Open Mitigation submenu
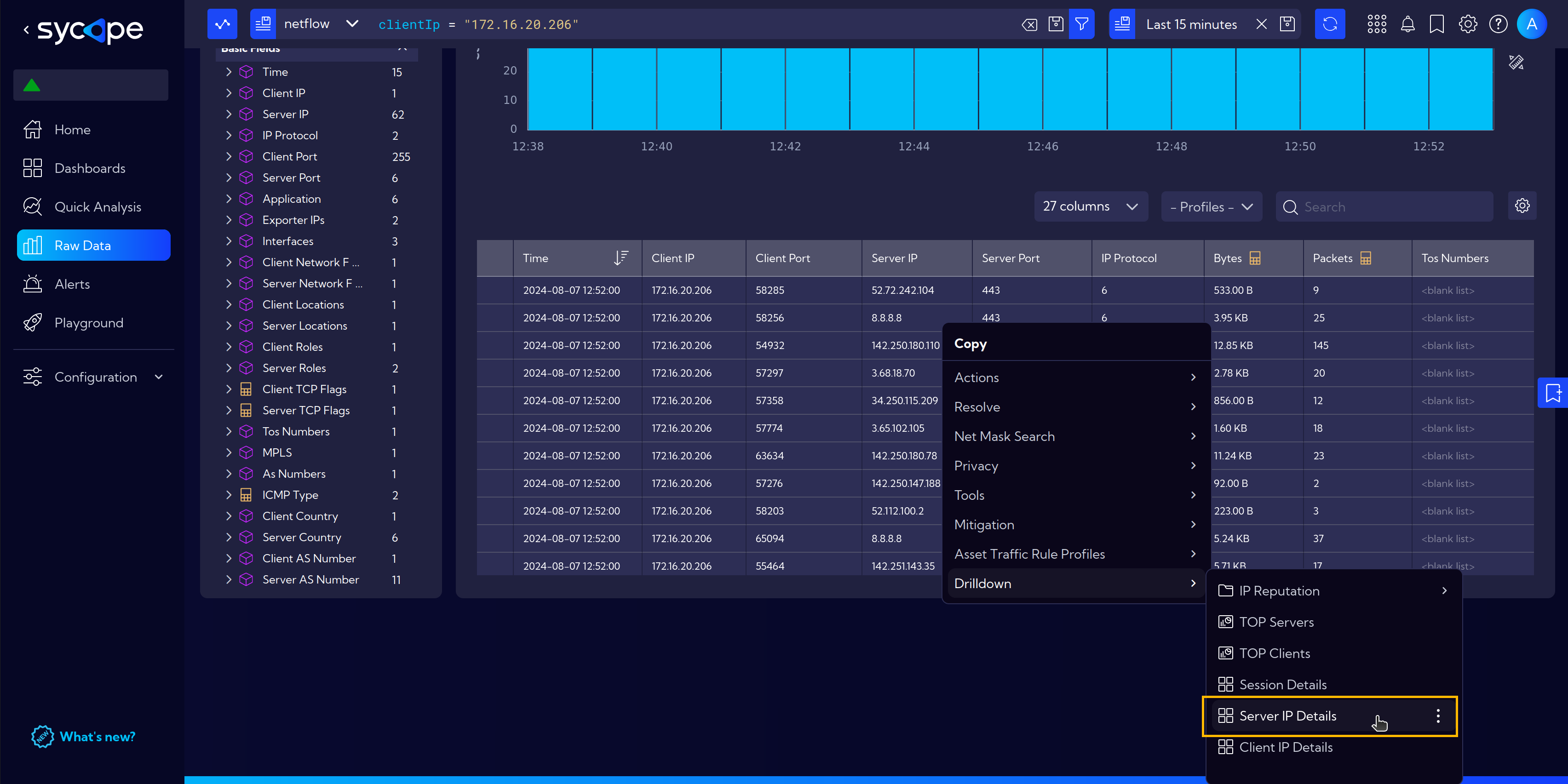 1075,525
